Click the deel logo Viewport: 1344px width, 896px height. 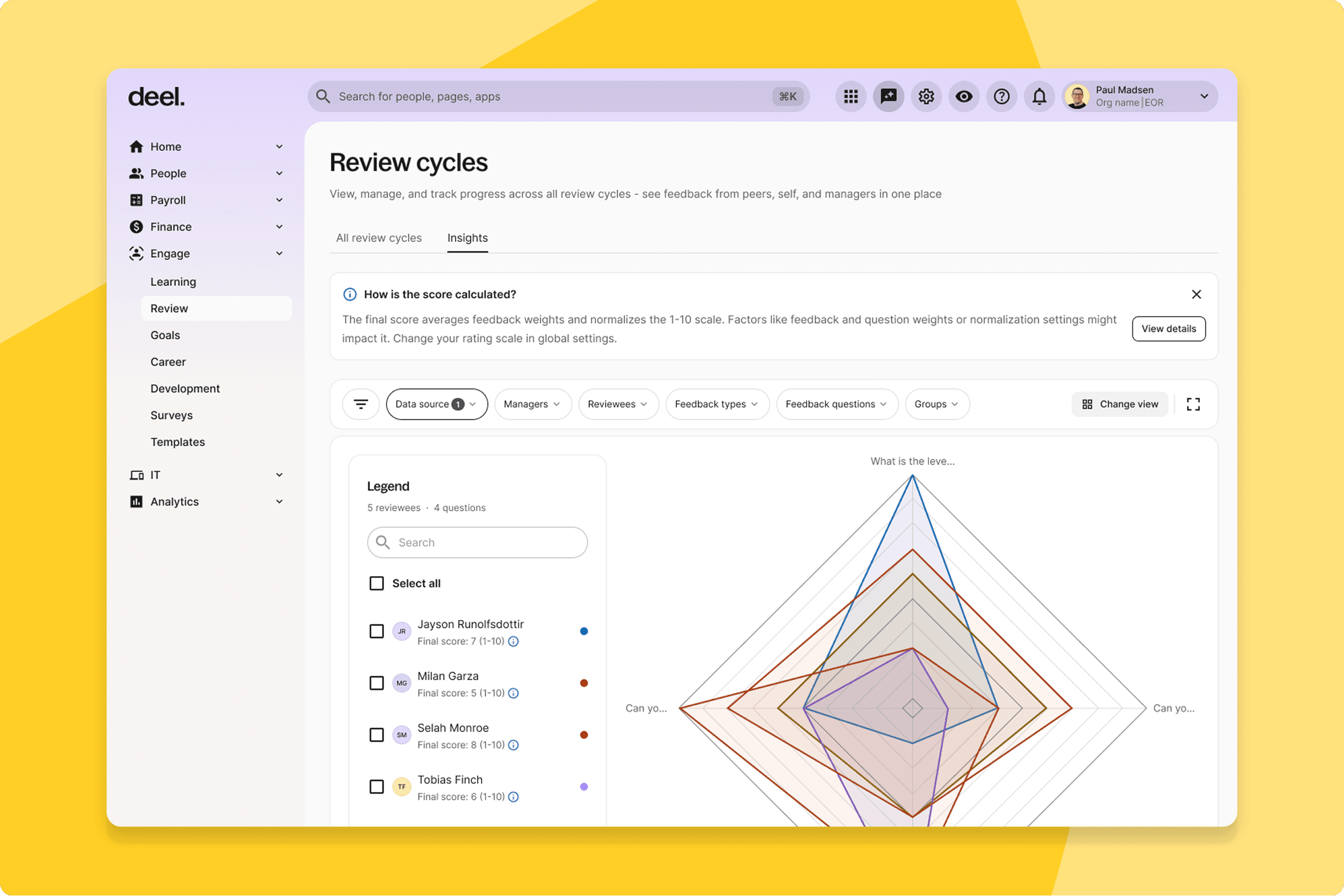click(x=156, y=97)
